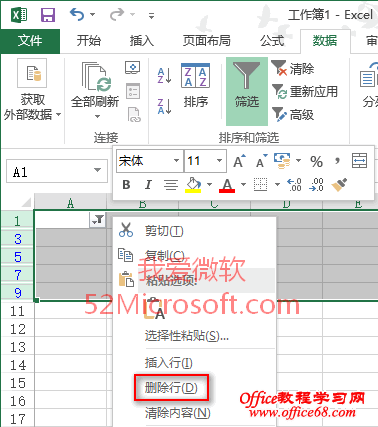Viewport: 378px width, 427px height.
Task: Open the 排序 (Sort) dialog
Action: pos(195,85)
